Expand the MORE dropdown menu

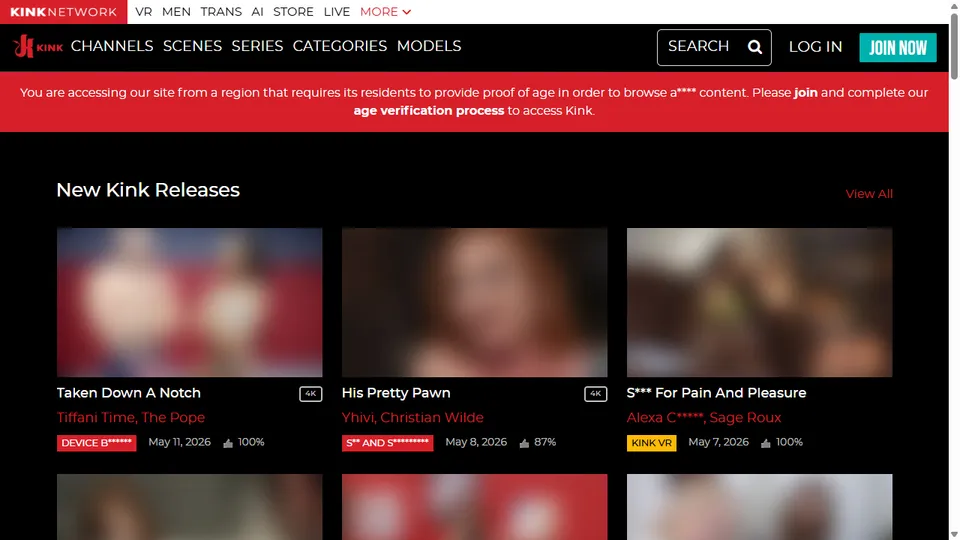[x=385, y=12]
